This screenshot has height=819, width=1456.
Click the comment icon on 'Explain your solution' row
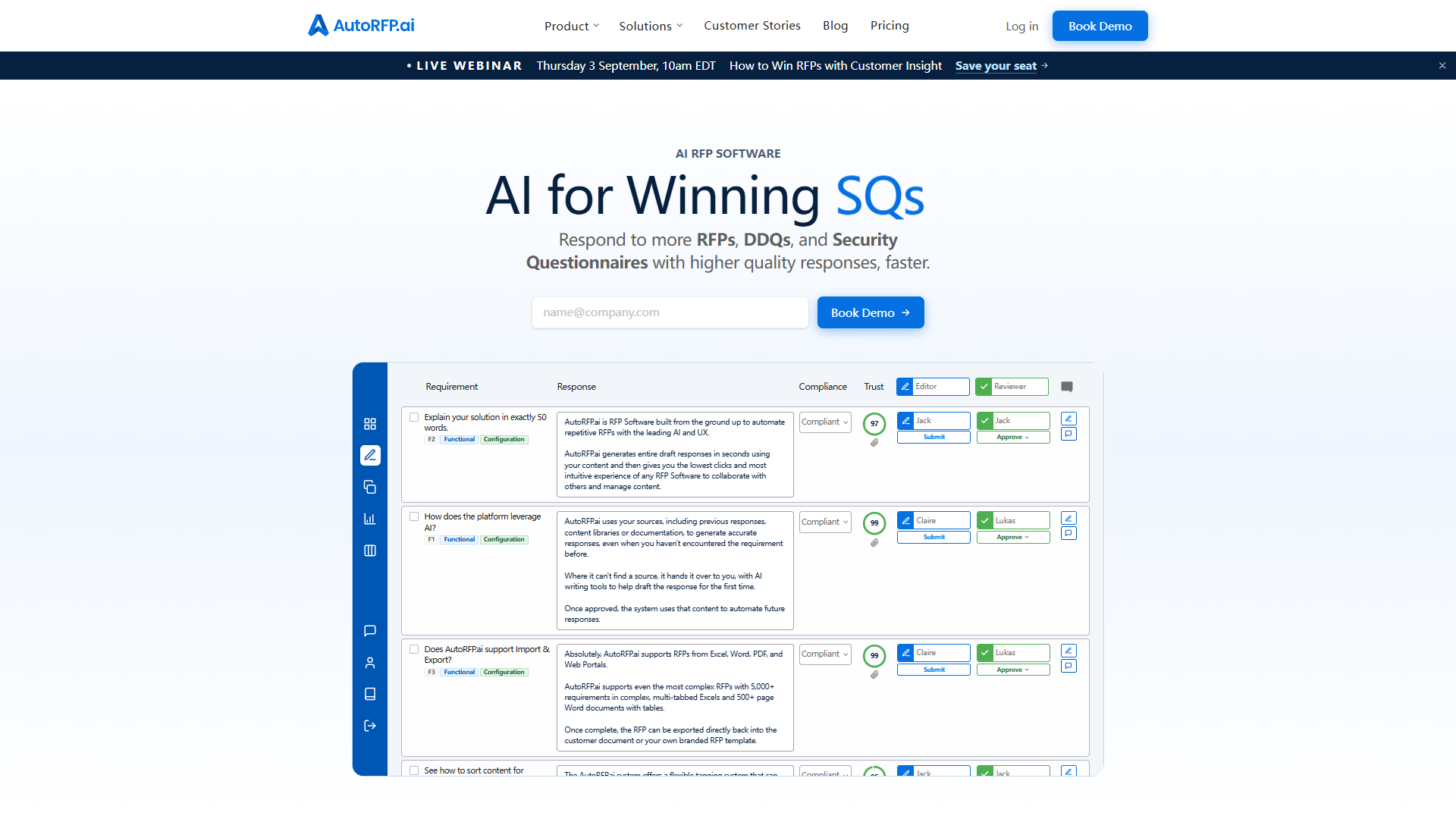pos(1068,434)
